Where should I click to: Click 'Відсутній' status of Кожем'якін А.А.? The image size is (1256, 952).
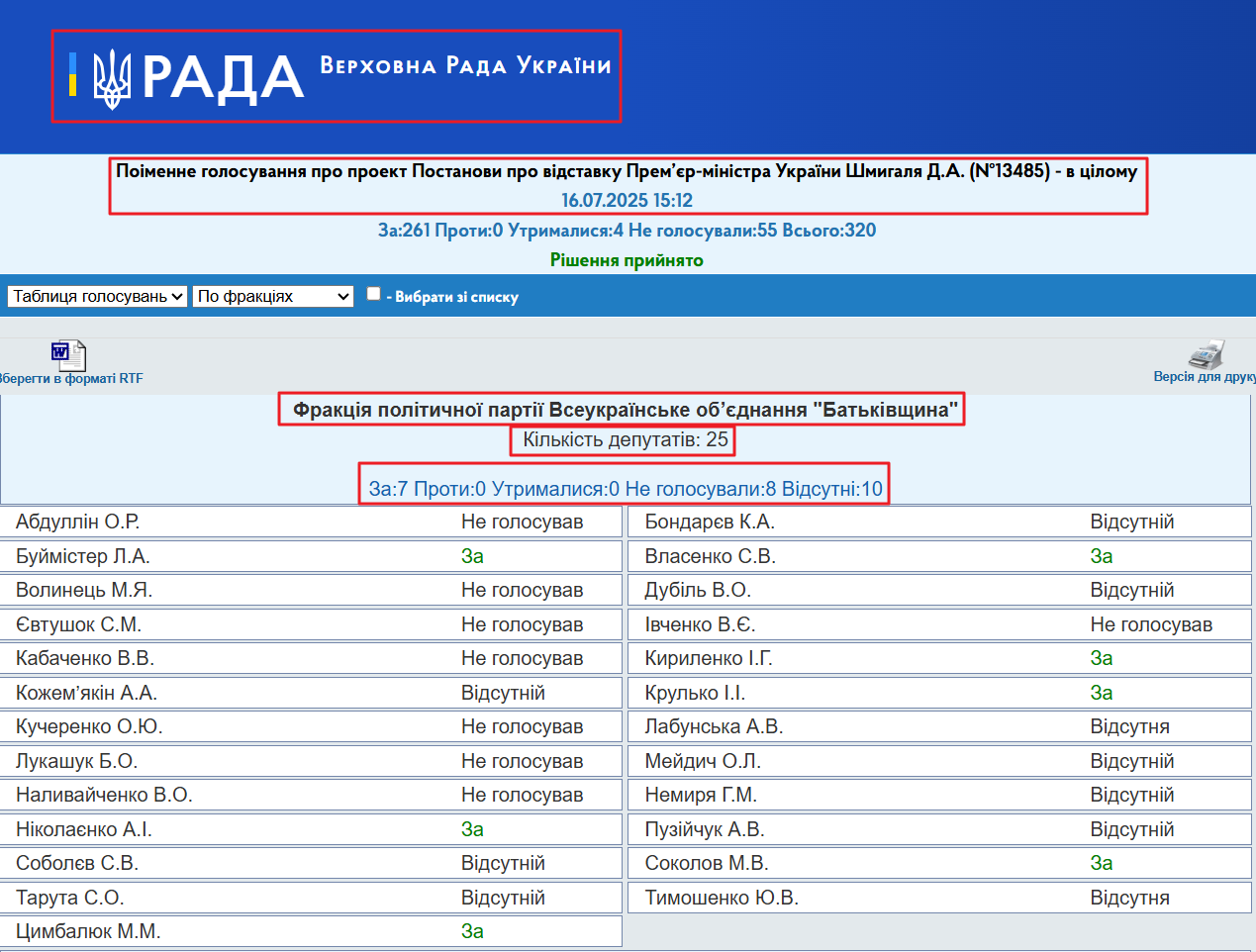[x=503, y=693]
